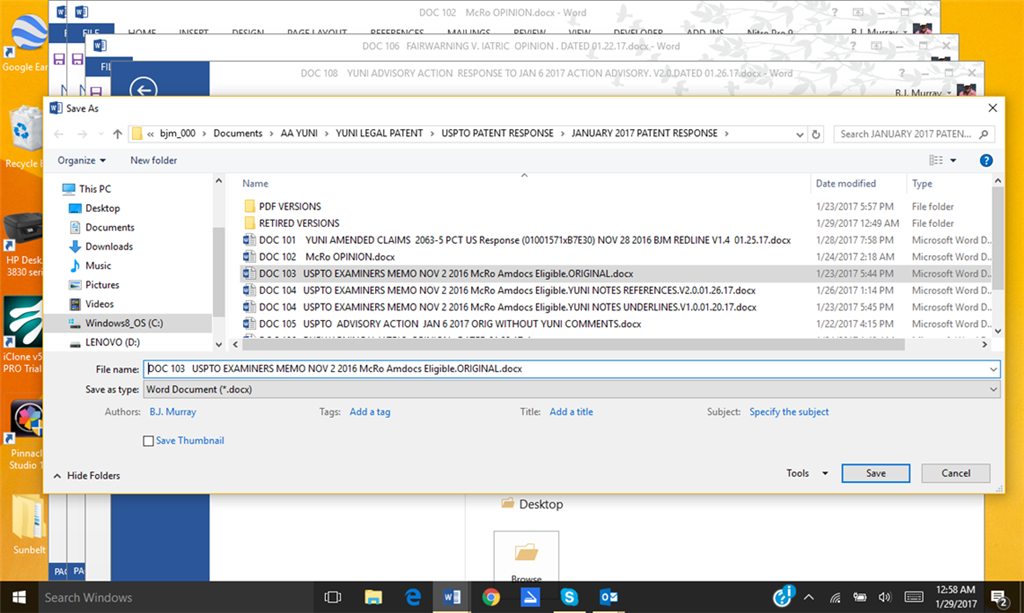The image size is (1024, 613).
Task: Open Skype from the taskbar
Action: (569, 597)
